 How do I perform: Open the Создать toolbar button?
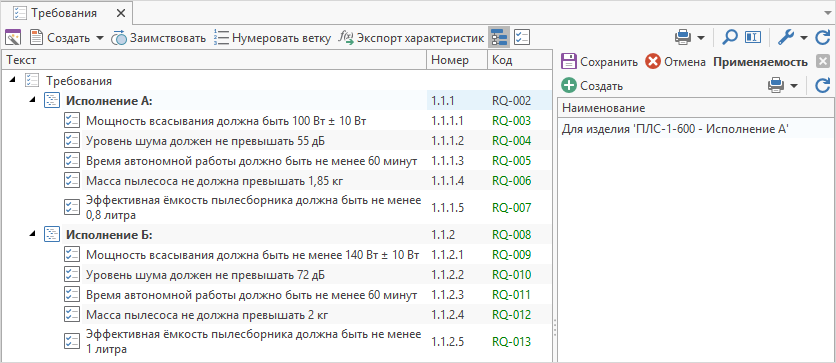(x=61, y=38)
